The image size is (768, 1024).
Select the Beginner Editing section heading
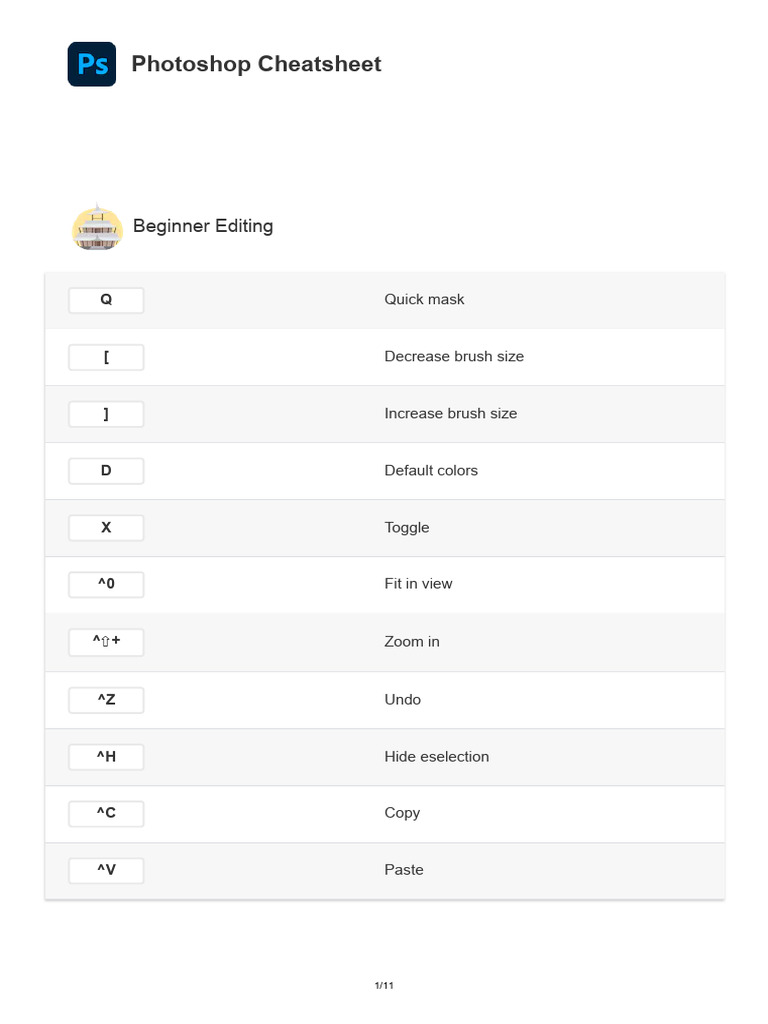point(203,226)
